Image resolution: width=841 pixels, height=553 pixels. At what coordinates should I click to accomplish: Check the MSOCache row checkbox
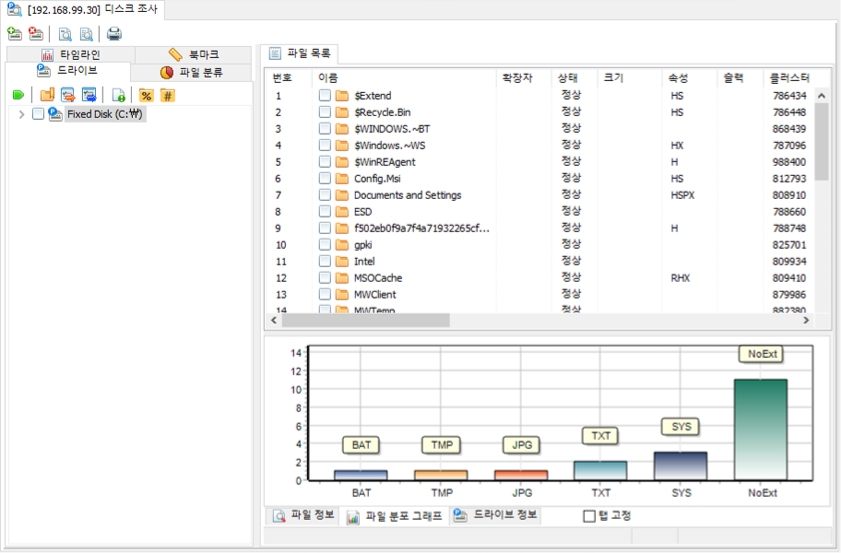pyautogui.click(x=324, y=278)
